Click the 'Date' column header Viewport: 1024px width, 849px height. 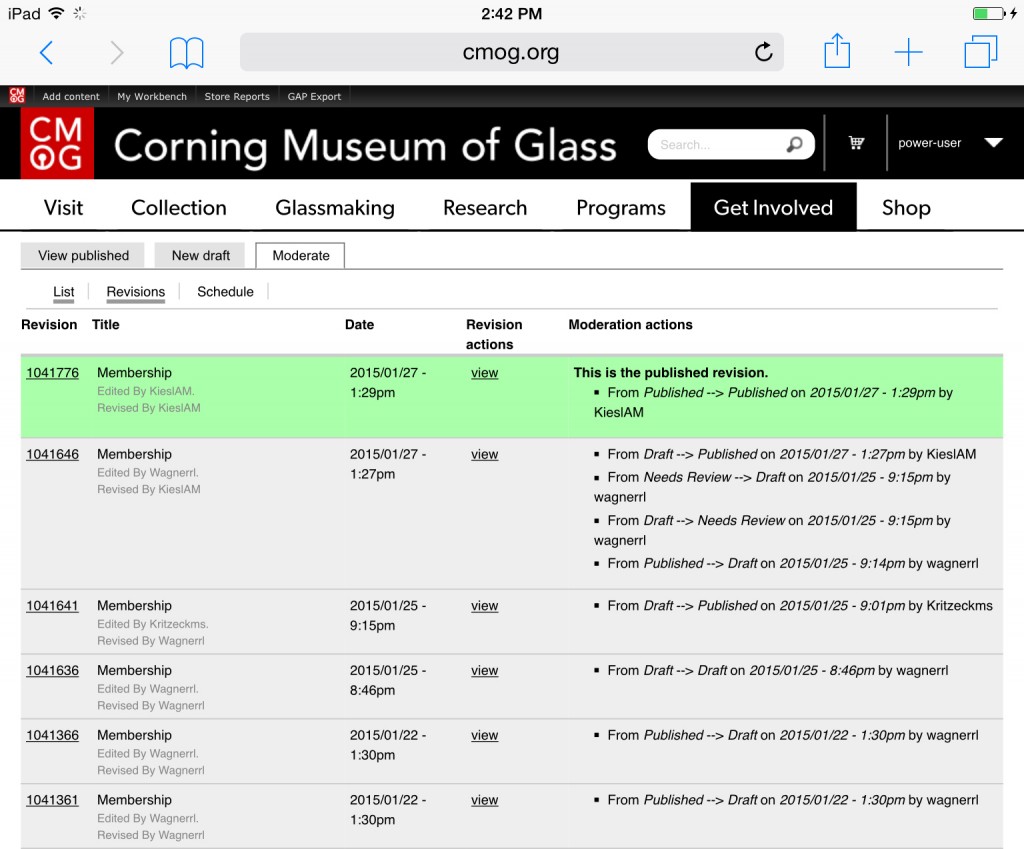(x=359, y=325)
